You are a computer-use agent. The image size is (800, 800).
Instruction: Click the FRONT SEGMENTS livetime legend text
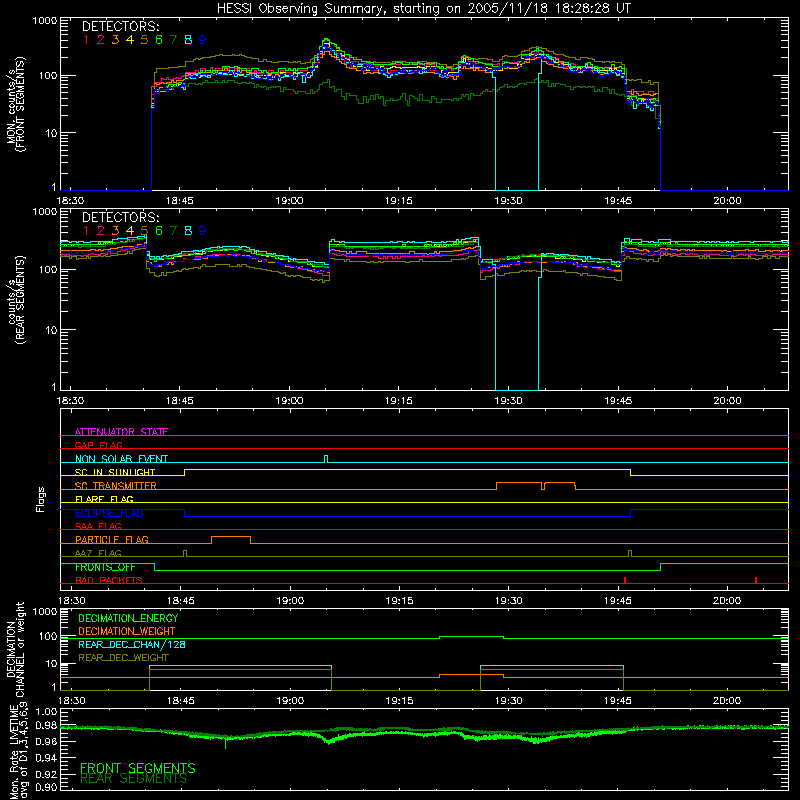pos(138,768)
